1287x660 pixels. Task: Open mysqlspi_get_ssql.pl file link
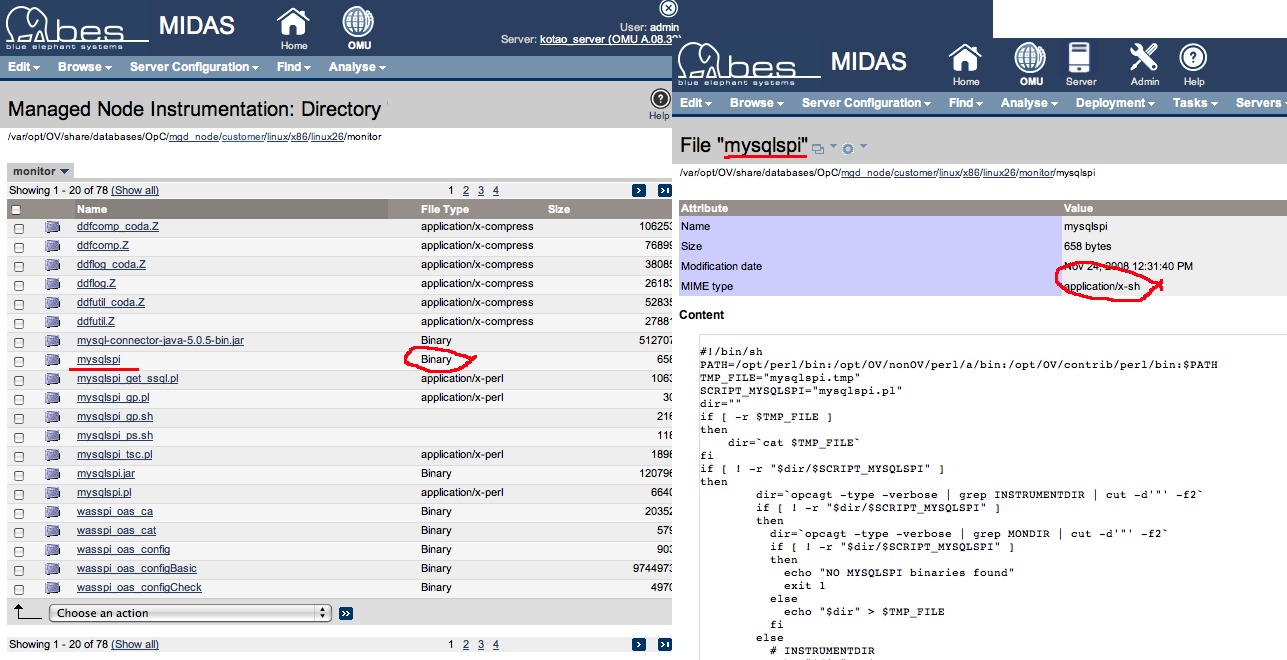coord(127,379)
